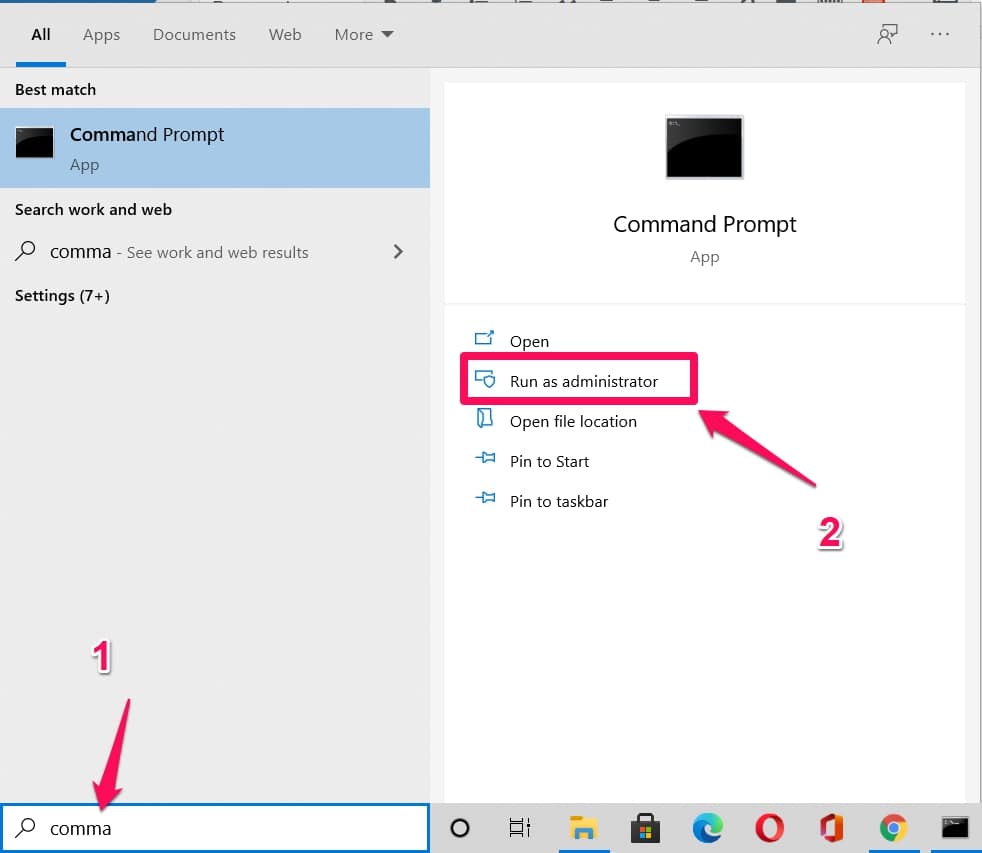The width and height of the screenshot is (982, 853).
Task: Launch Google Chrome from taskbar
Action: click(893, 828)
